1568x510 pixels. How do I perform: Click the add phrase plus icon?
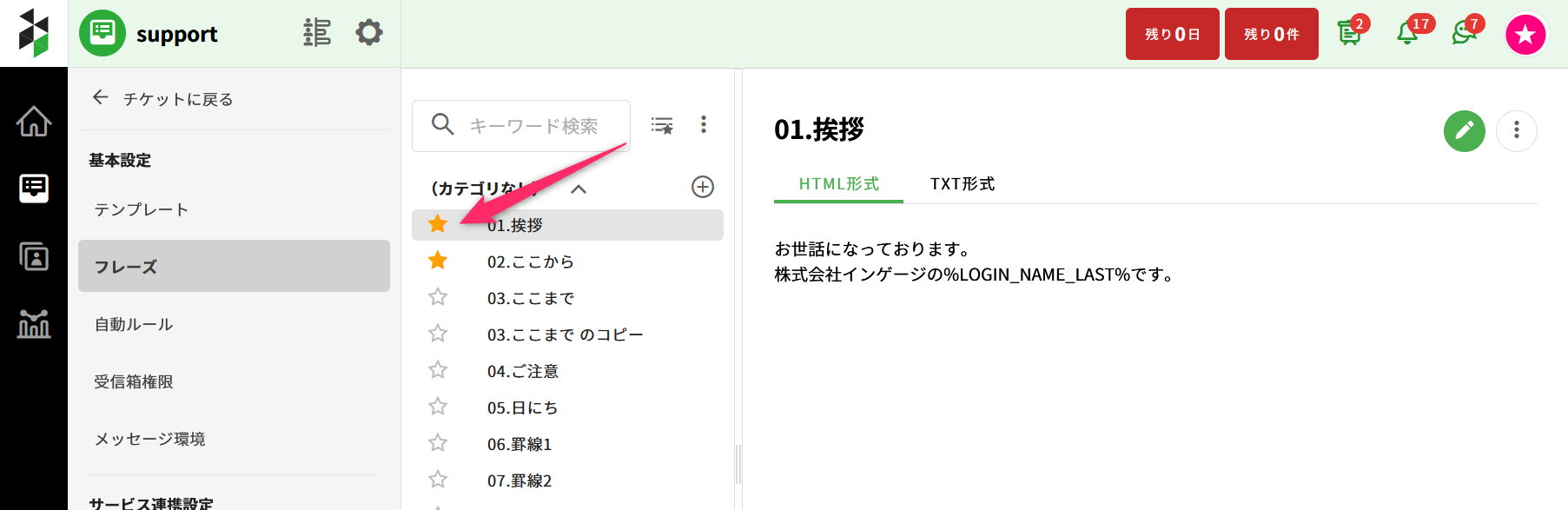click(702, 187)
